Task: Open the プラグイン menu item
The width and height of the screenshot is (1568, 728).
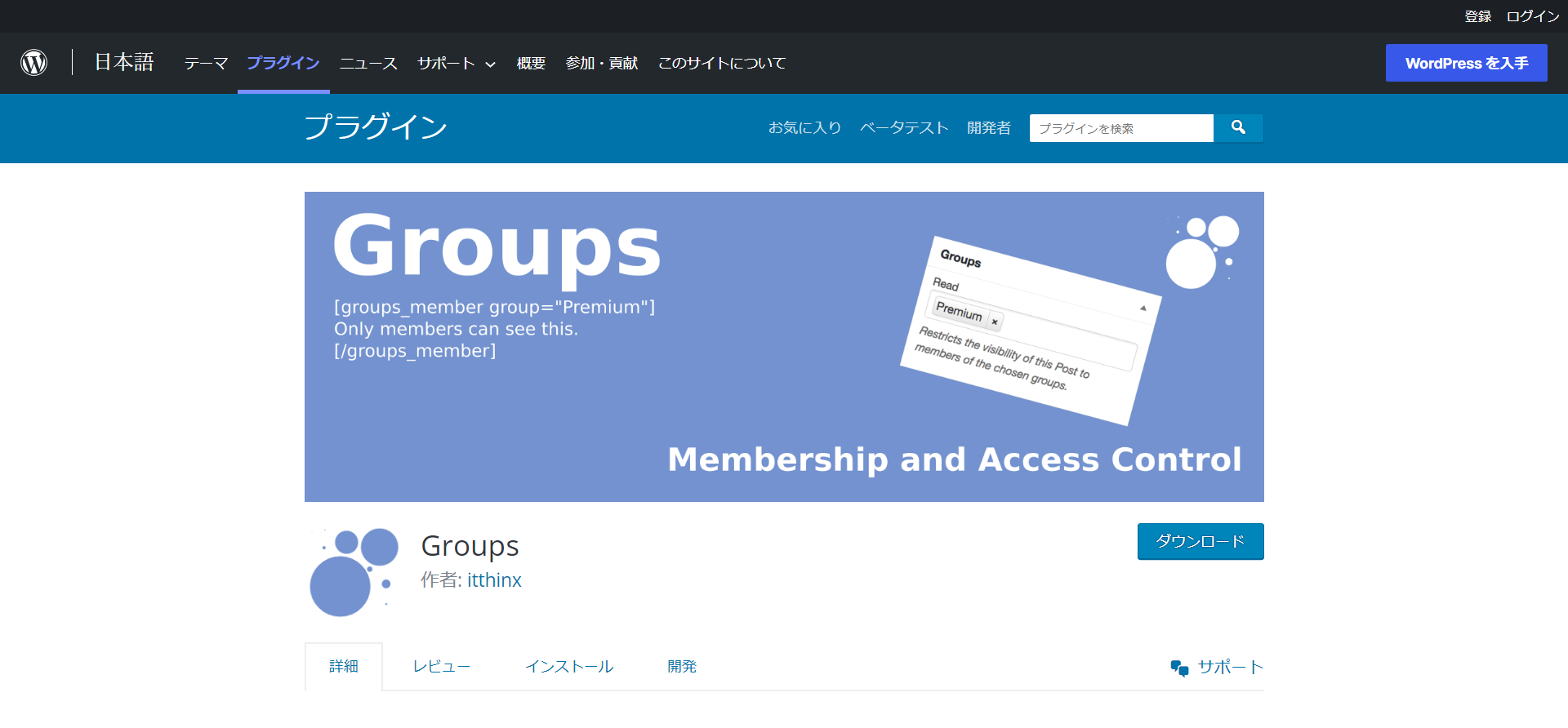Action: coord(283,63)
